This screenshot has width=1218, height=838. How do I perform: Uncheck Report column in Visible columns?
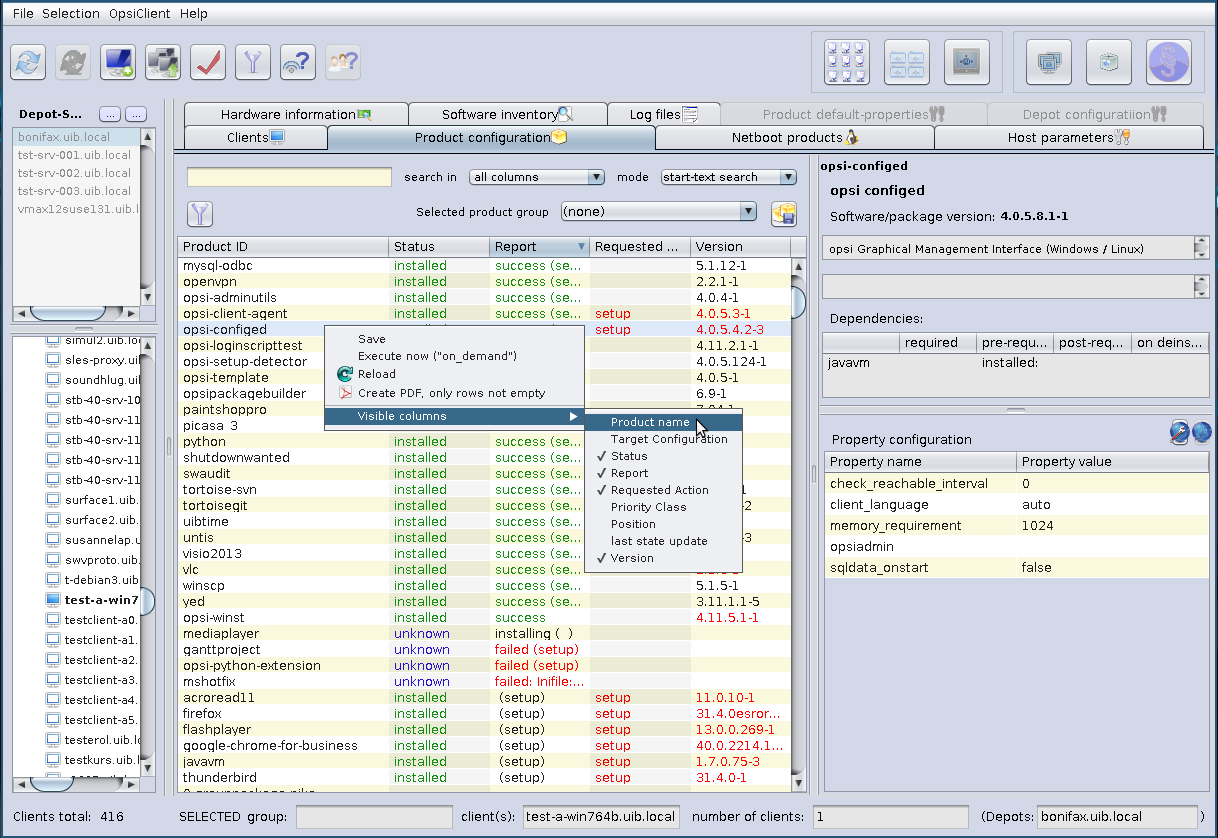[663, 473]
